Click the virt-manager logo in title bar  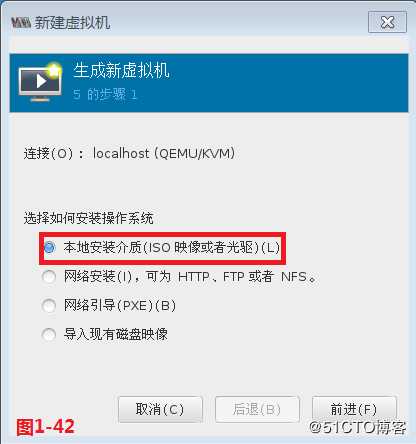21,23
